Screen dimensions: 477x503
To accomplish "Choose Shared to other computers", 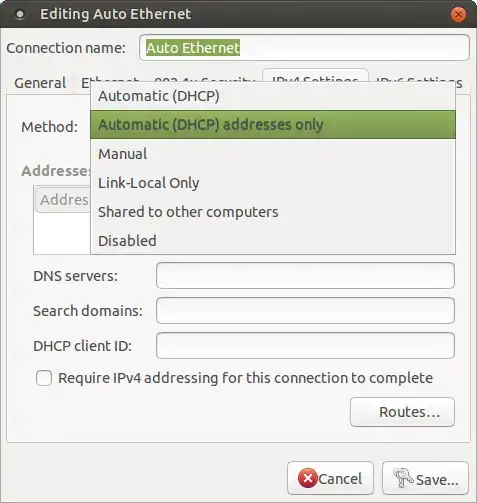I will (273, 212).
